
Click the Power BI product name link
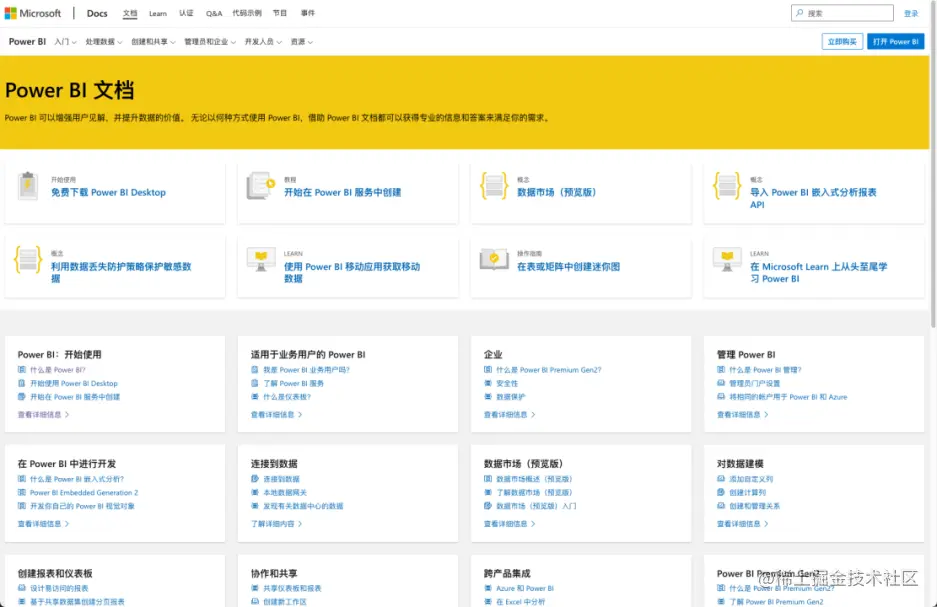[x=27, y=42]
